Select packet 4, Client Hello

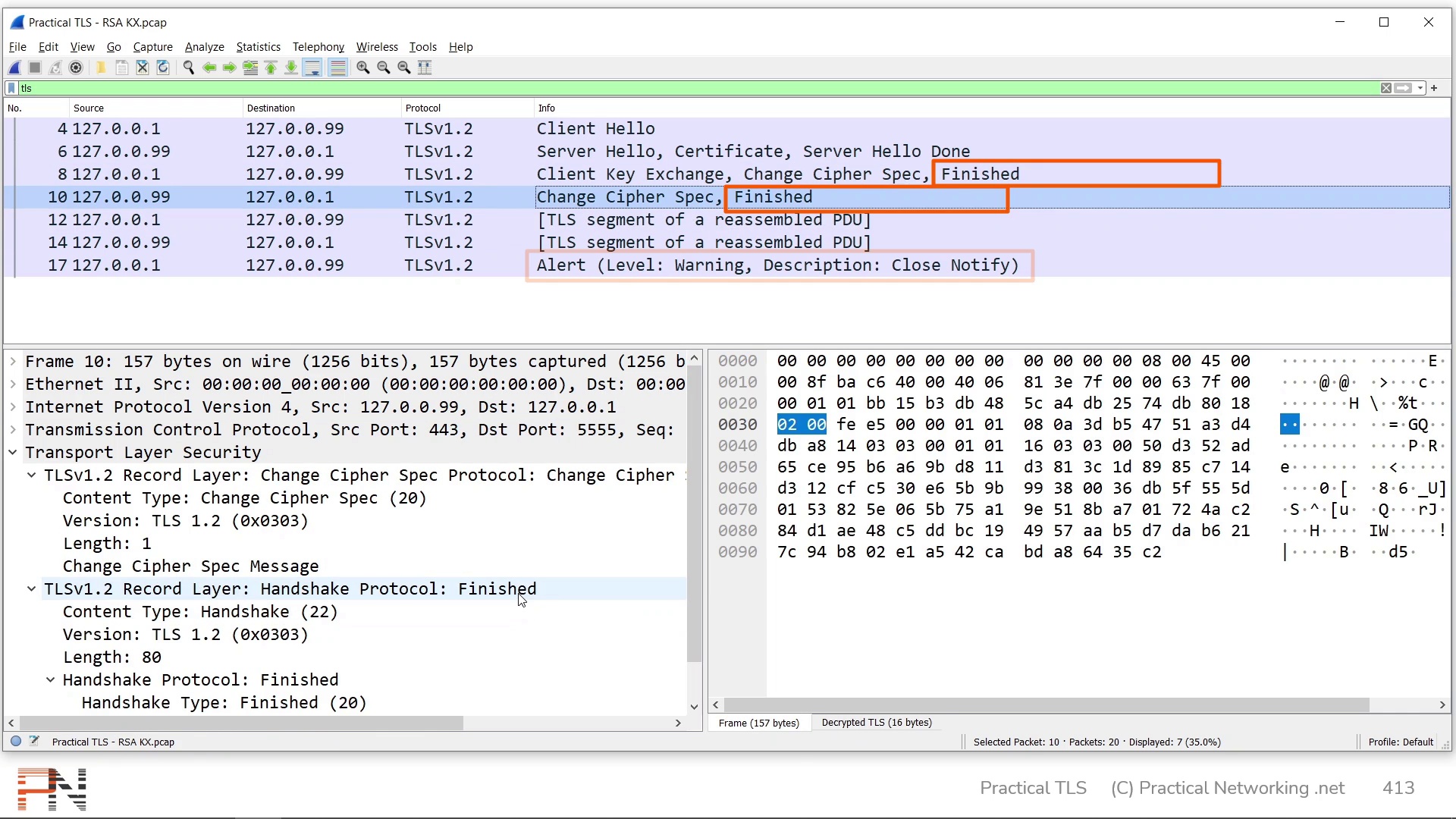coord(727,129)
